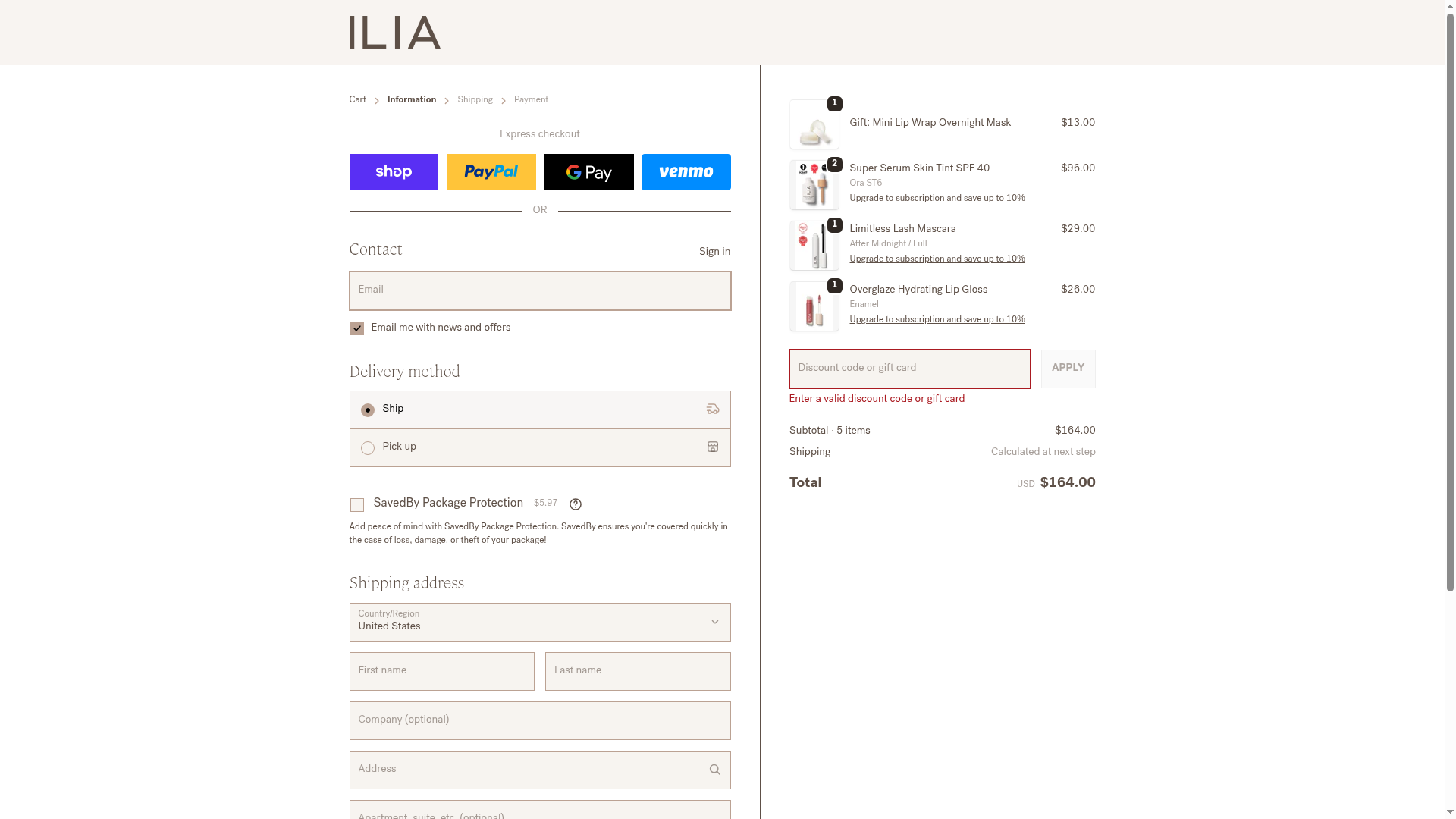Click the Mini Lip Wrap product thumbnail
Screen dimensions: 1456x819
tap(814, 125)
